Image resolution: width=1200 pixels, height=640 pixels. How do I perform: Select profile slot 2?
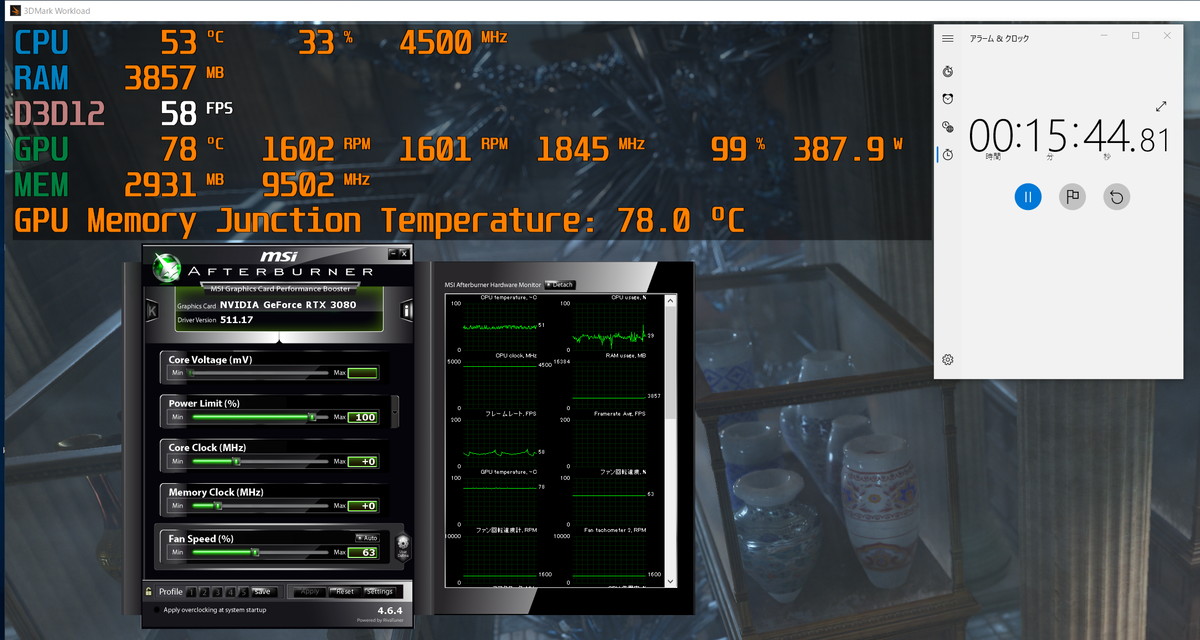point(204,591)
